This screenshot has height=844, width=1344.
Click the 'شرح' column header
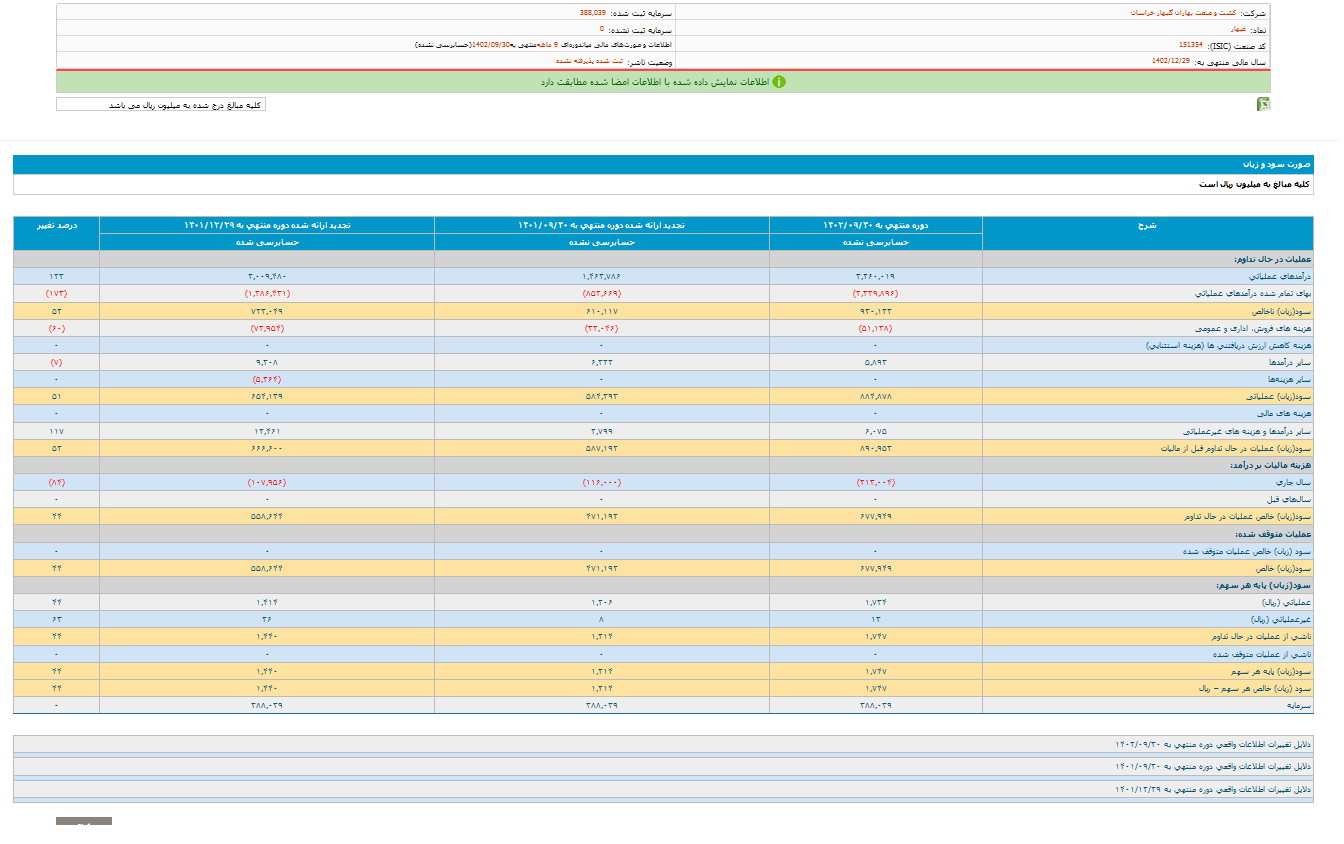point(1146,225)
